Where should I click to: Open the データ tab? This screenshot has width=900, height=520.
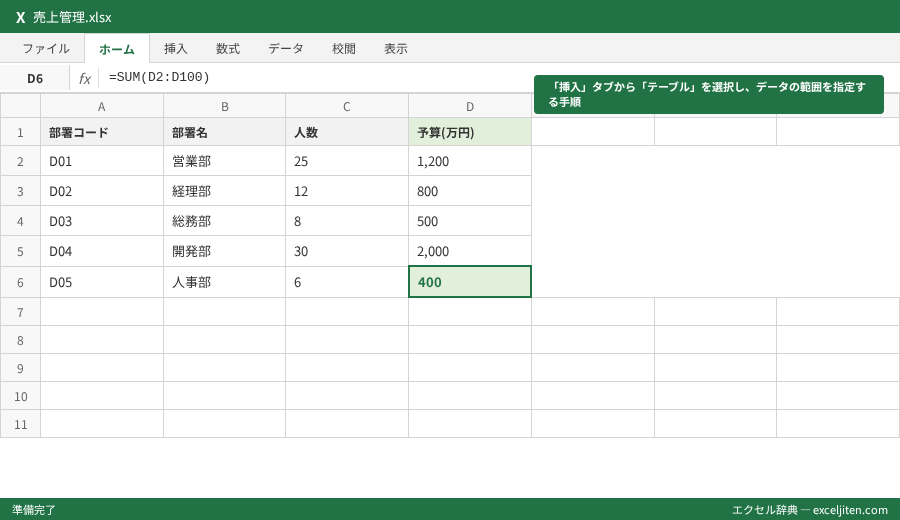(x=286, y=49)
